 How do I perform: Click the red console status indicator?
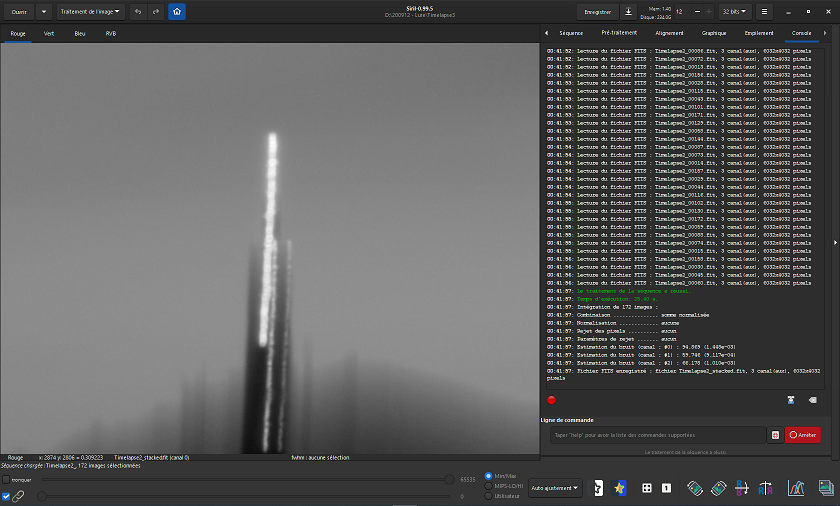551,400
